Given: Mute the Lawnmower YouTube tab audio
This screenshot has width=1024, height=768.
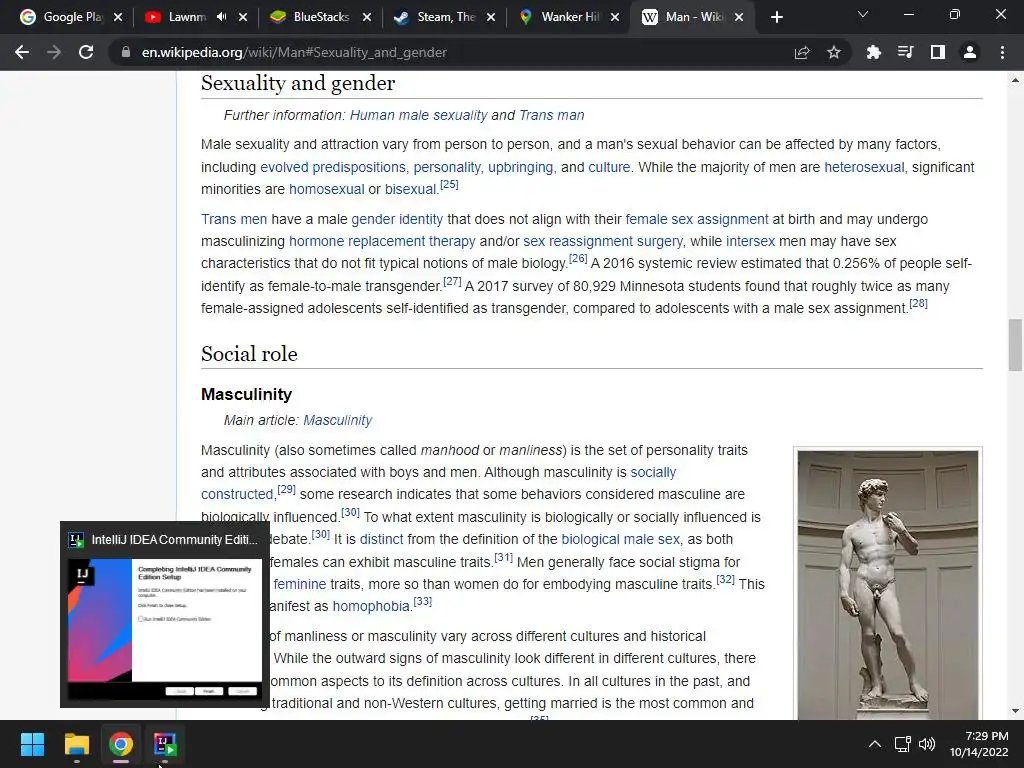Looking at the screenshot, I should pos(222,17).
